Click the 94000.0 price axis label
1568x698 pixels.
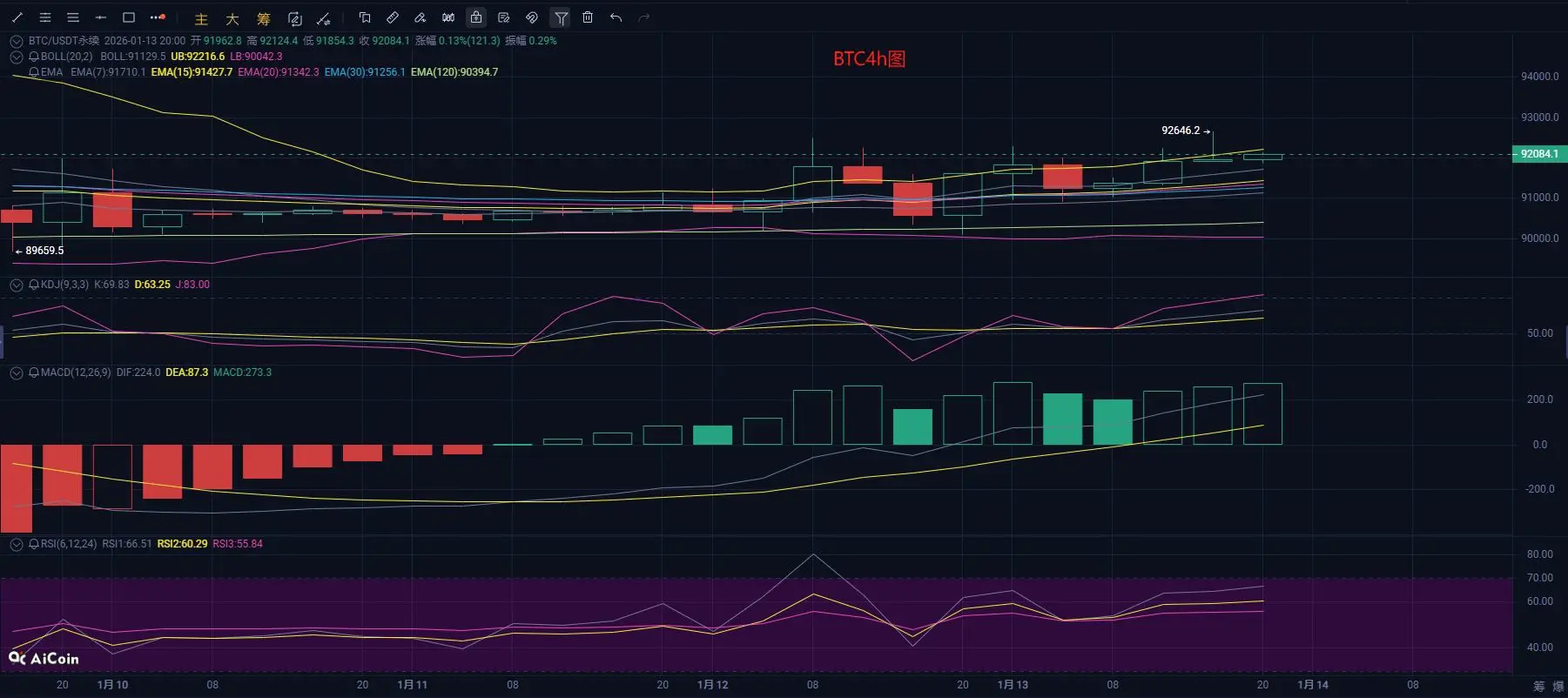[1539, 77]
